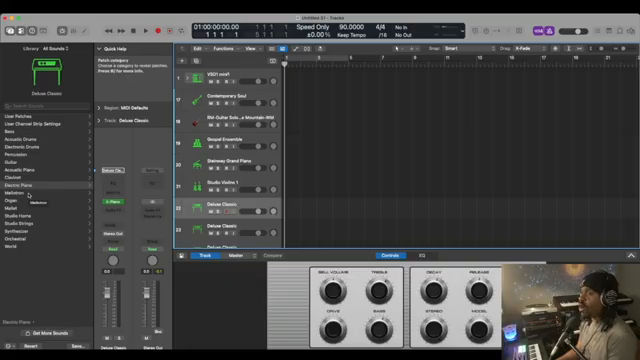This screenshot has height=360, width=640.
Task: Click the E-Piano instrument slot in channel strip
Action: click(x=113, y=202)
